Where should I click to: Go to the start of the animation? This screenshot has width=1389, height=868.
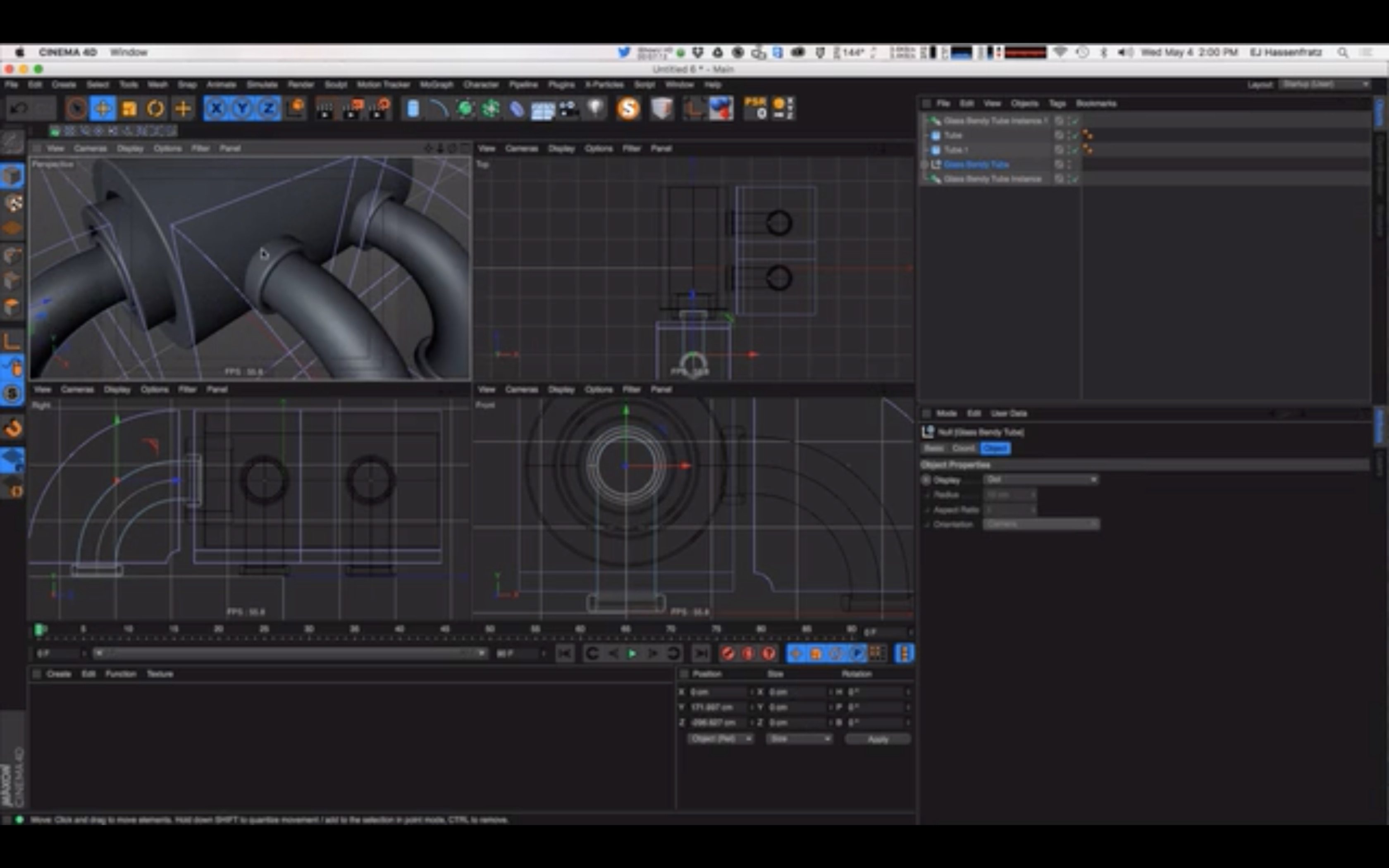tap(565, 653)
